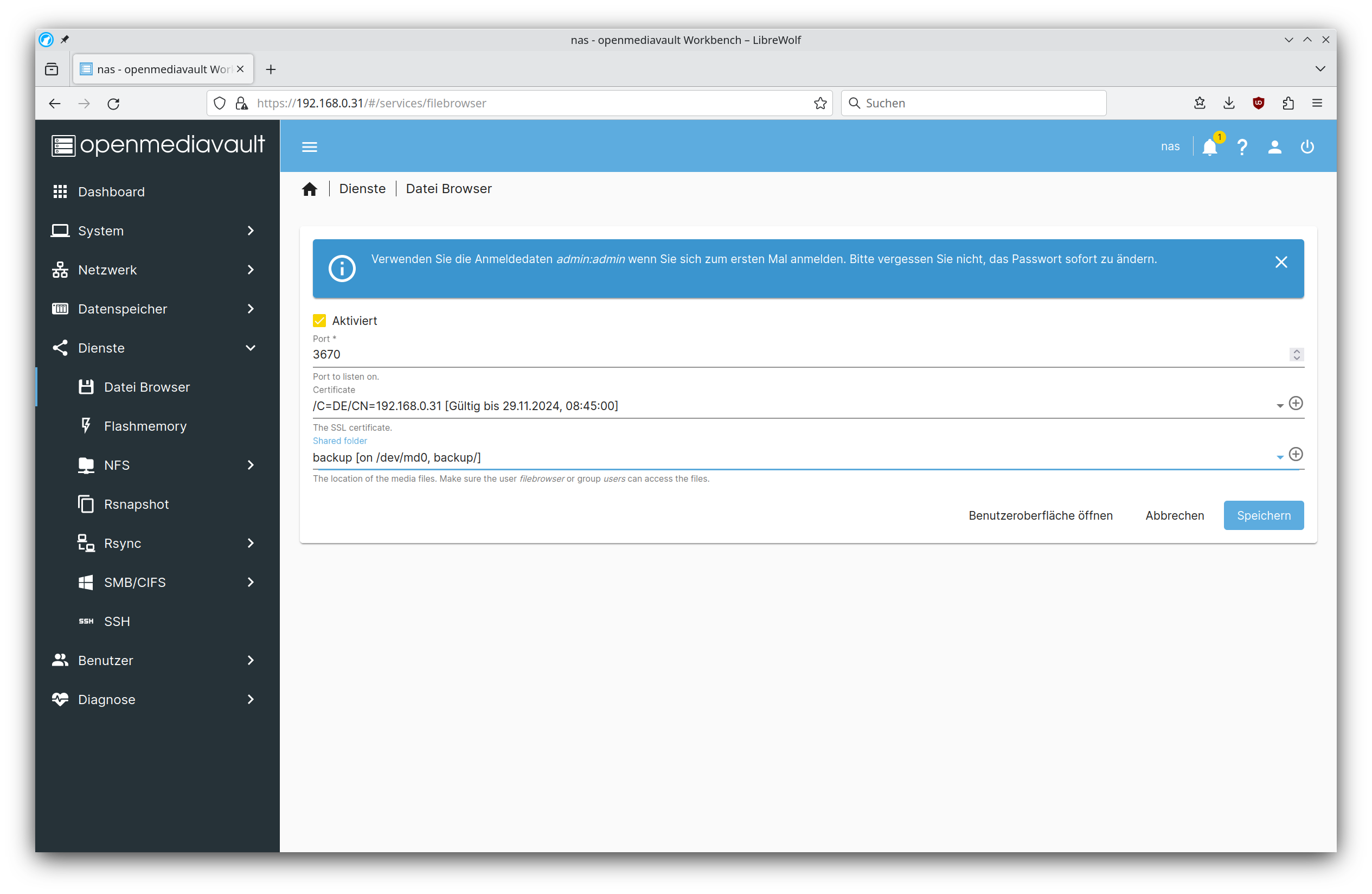Click Speichern to save settings
This screenshot has width=1372, height=894.
1263,515
